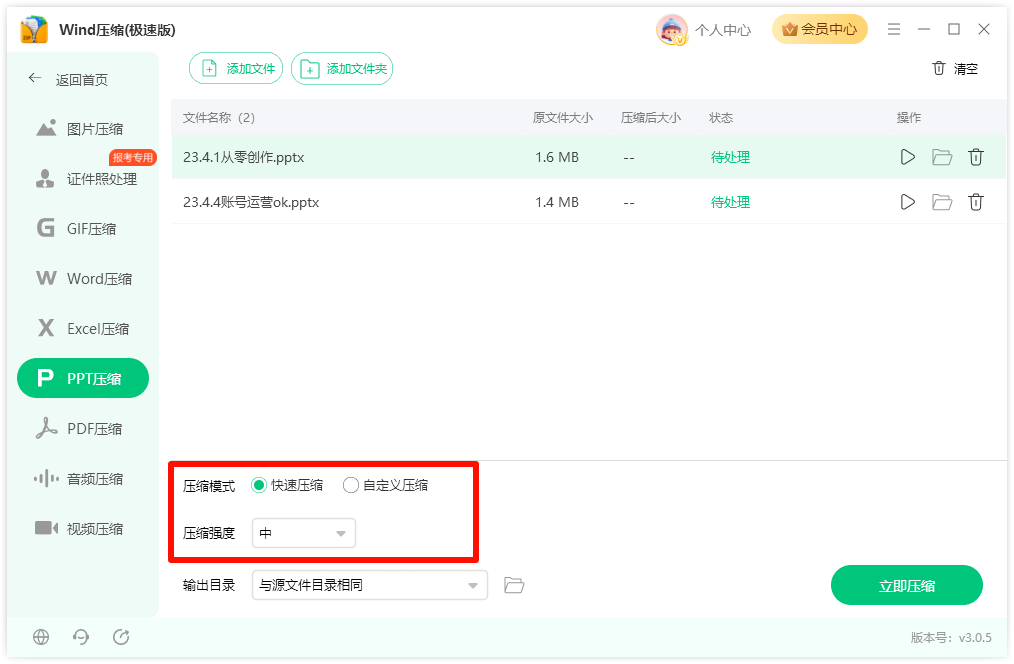Click 待处理 status of 23.4.1从零创作.pptx

pyautogui.click(x=730, y=157)
